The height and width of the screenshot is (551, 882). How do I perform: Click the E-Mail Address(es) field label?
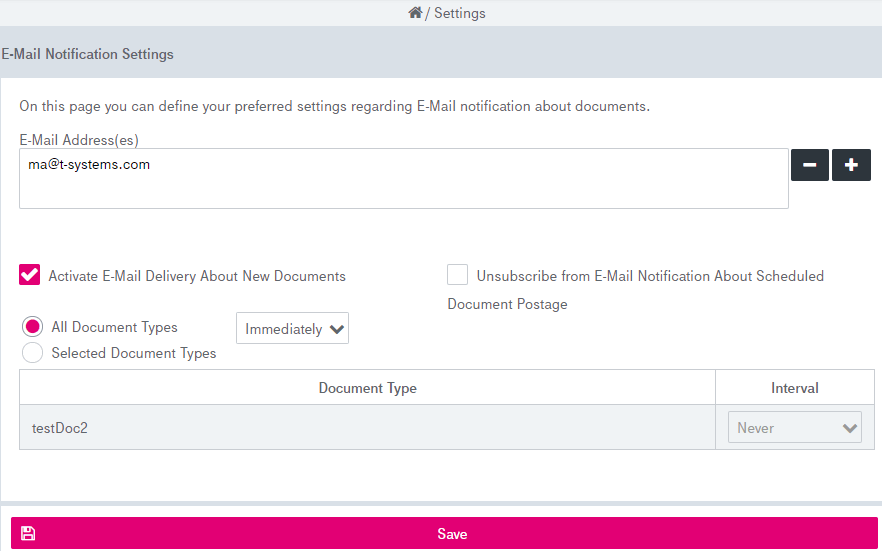[x=79, y=139]
